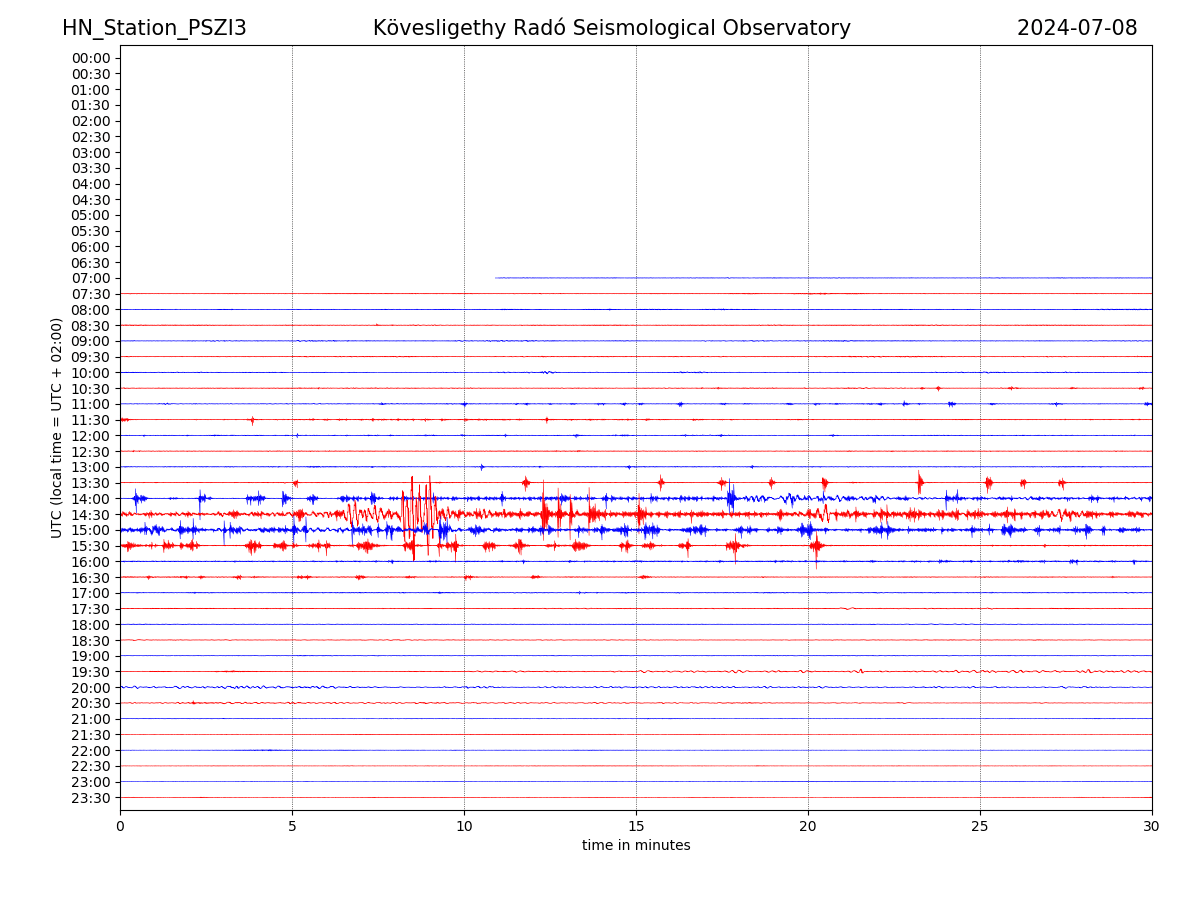1200x900 pixels.
Task: Click the 2024-07-08 date label
Action: coord(1076,28)
